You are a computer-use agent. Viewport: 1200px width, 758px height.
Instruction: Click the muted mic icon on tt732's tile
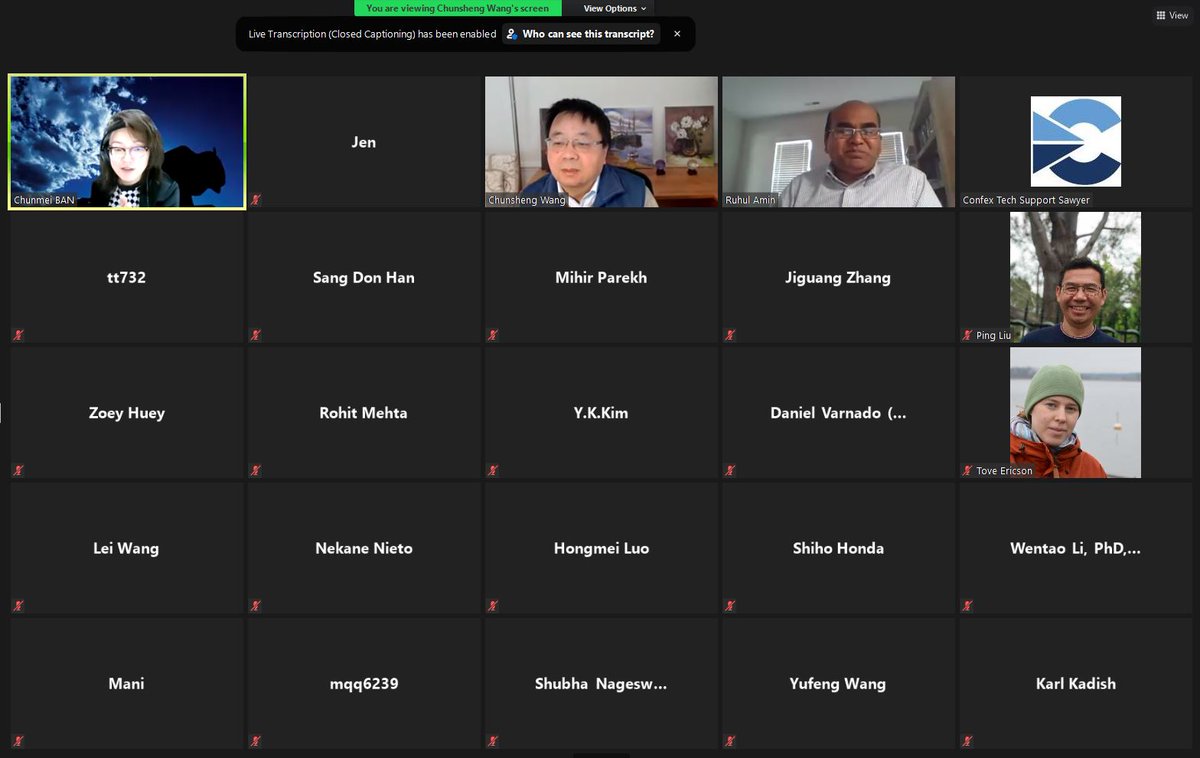point(19,335)
